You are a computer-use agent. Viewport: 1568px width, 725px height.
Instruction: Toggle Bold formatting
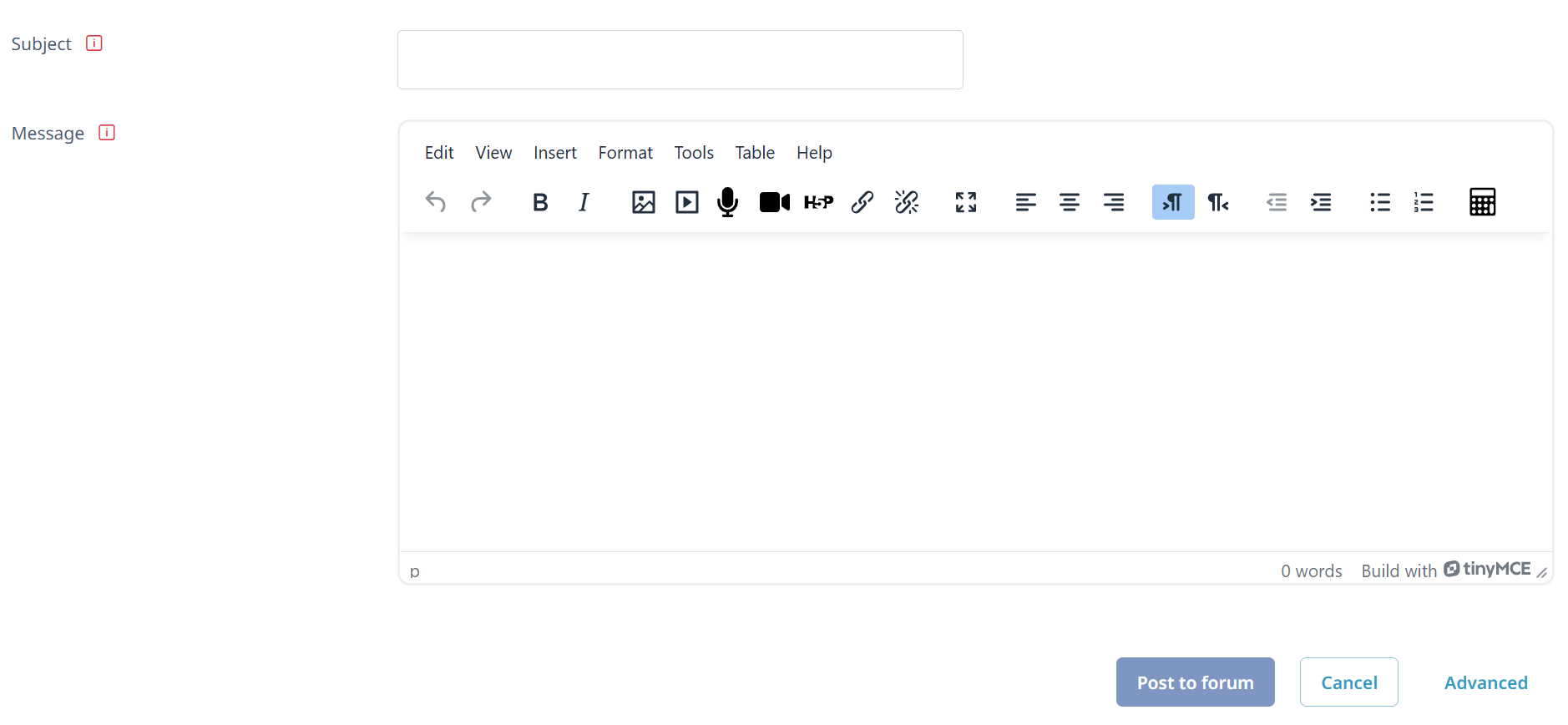point(540,202)
